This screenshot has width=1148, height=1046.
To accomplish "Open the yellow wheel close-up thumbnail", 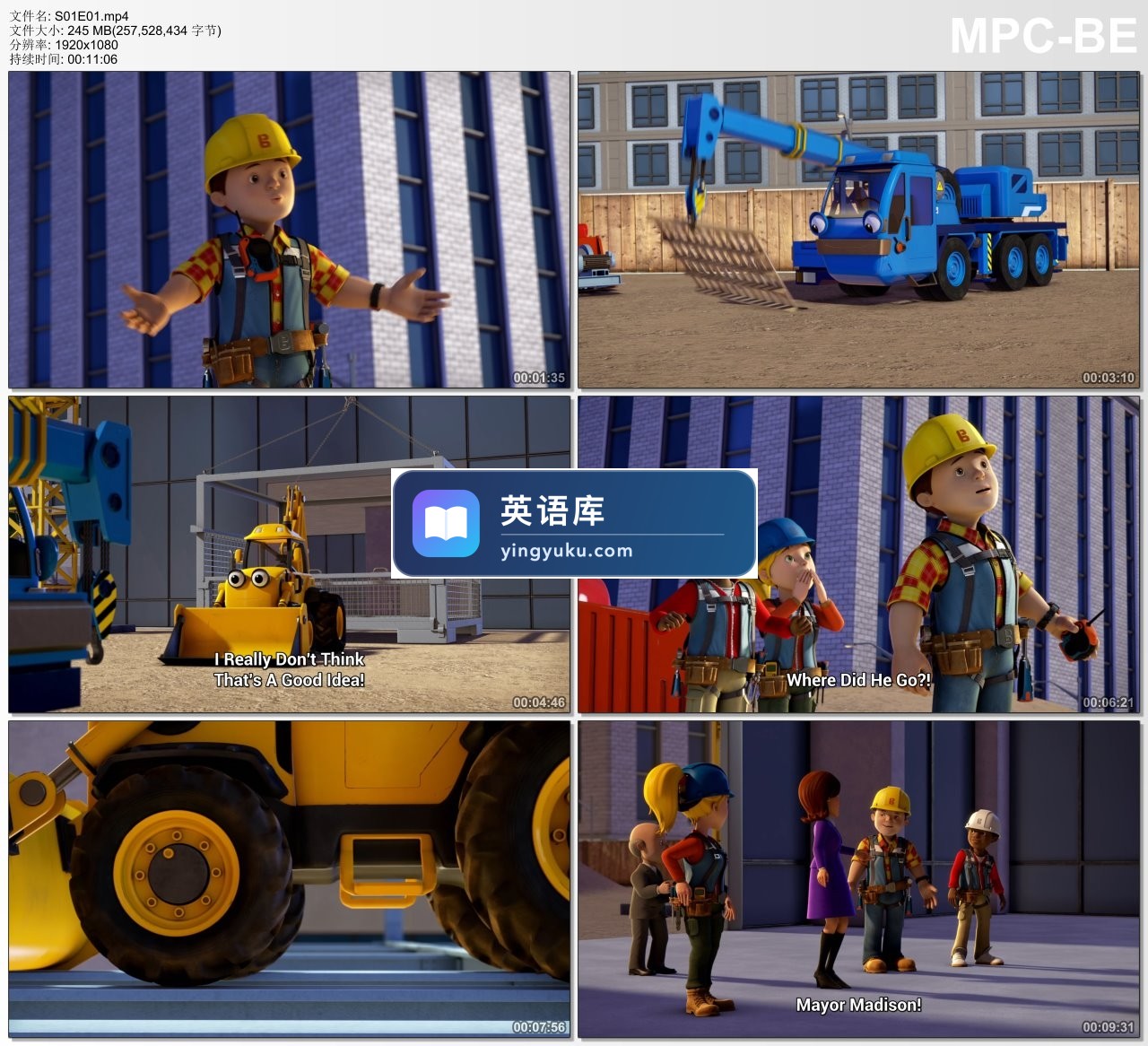I will (289, 879).
